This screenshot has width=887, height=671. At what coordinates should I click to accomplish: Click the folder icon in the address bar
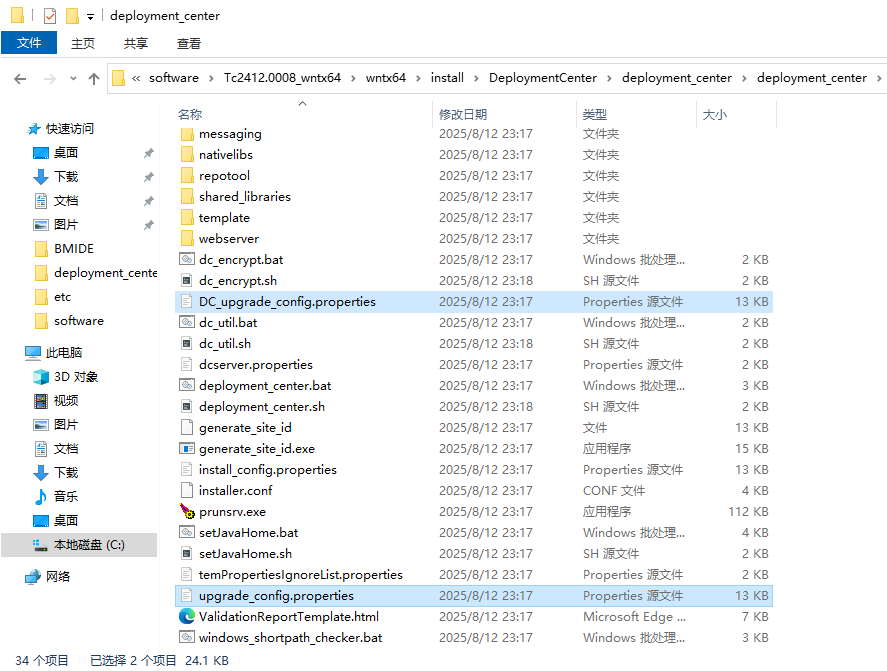[x=117, y=78]
